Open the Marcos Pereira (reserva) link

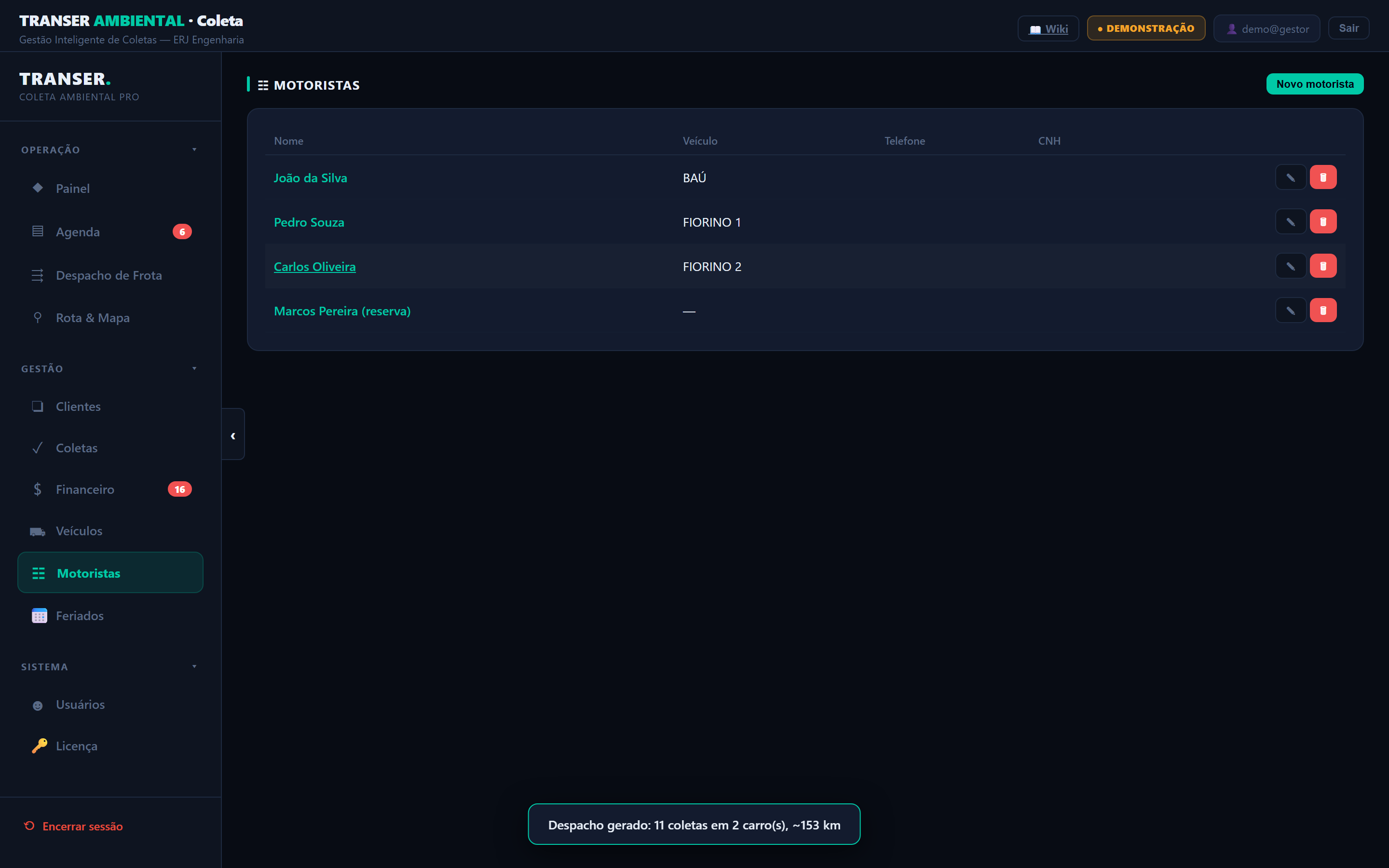click(x=342, y=311)
